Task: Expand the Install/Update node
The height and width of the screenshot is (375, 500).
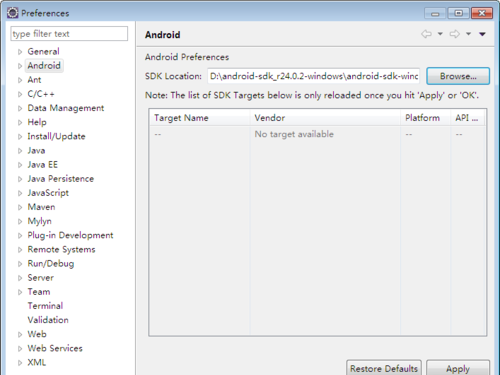Action: coord(20,137)
